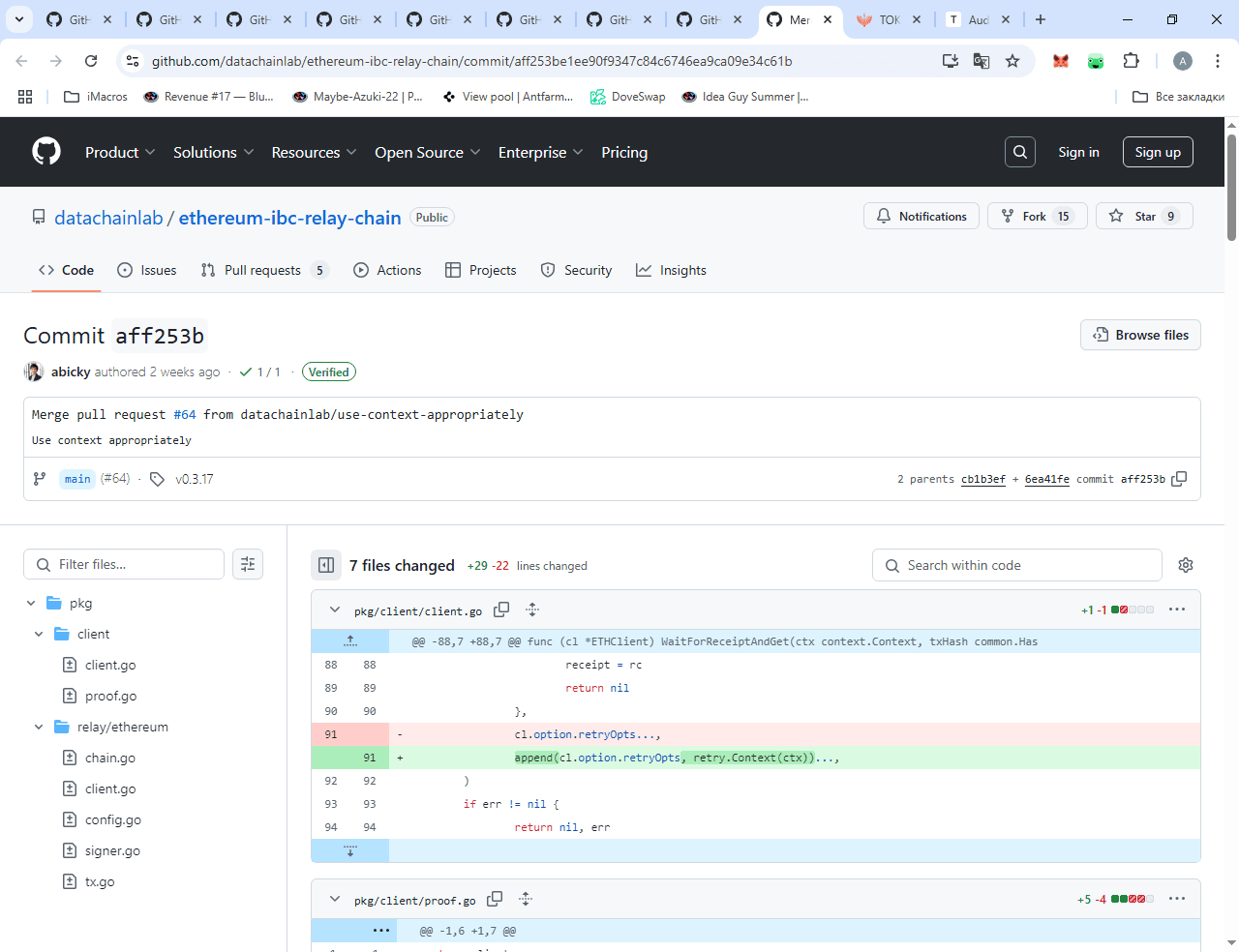Open the tab search dropdown arrow
The image size is (1239, 952).
click(18, 19)
